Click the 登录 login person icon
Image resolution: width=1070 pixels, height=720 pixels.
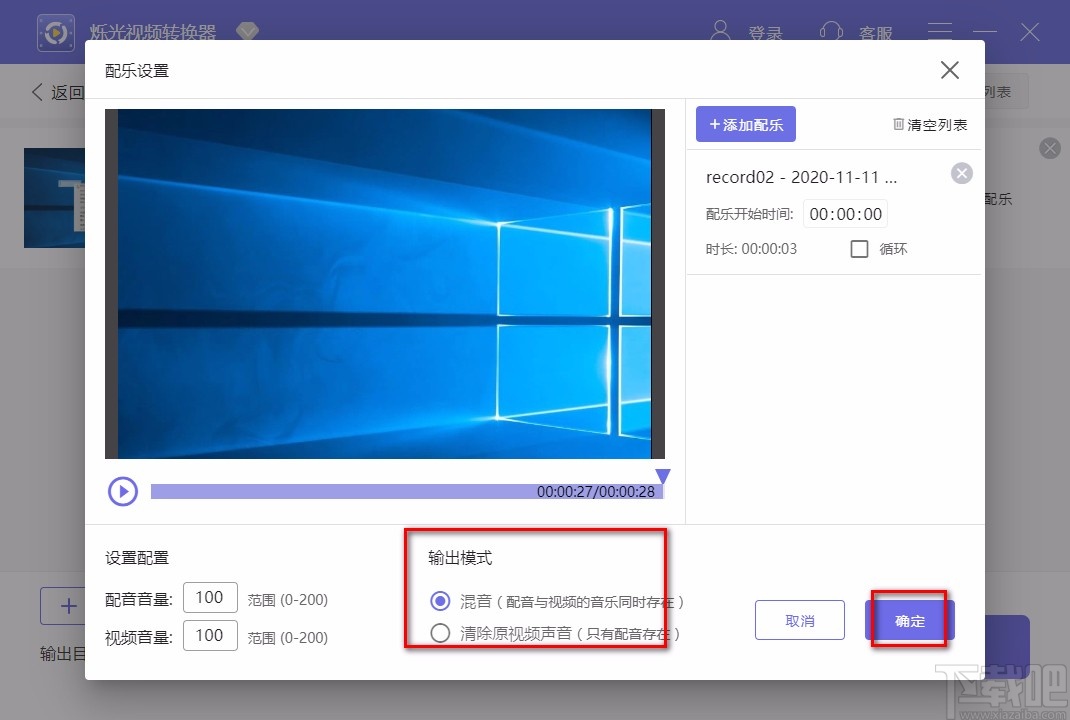[x=721, y=31]
